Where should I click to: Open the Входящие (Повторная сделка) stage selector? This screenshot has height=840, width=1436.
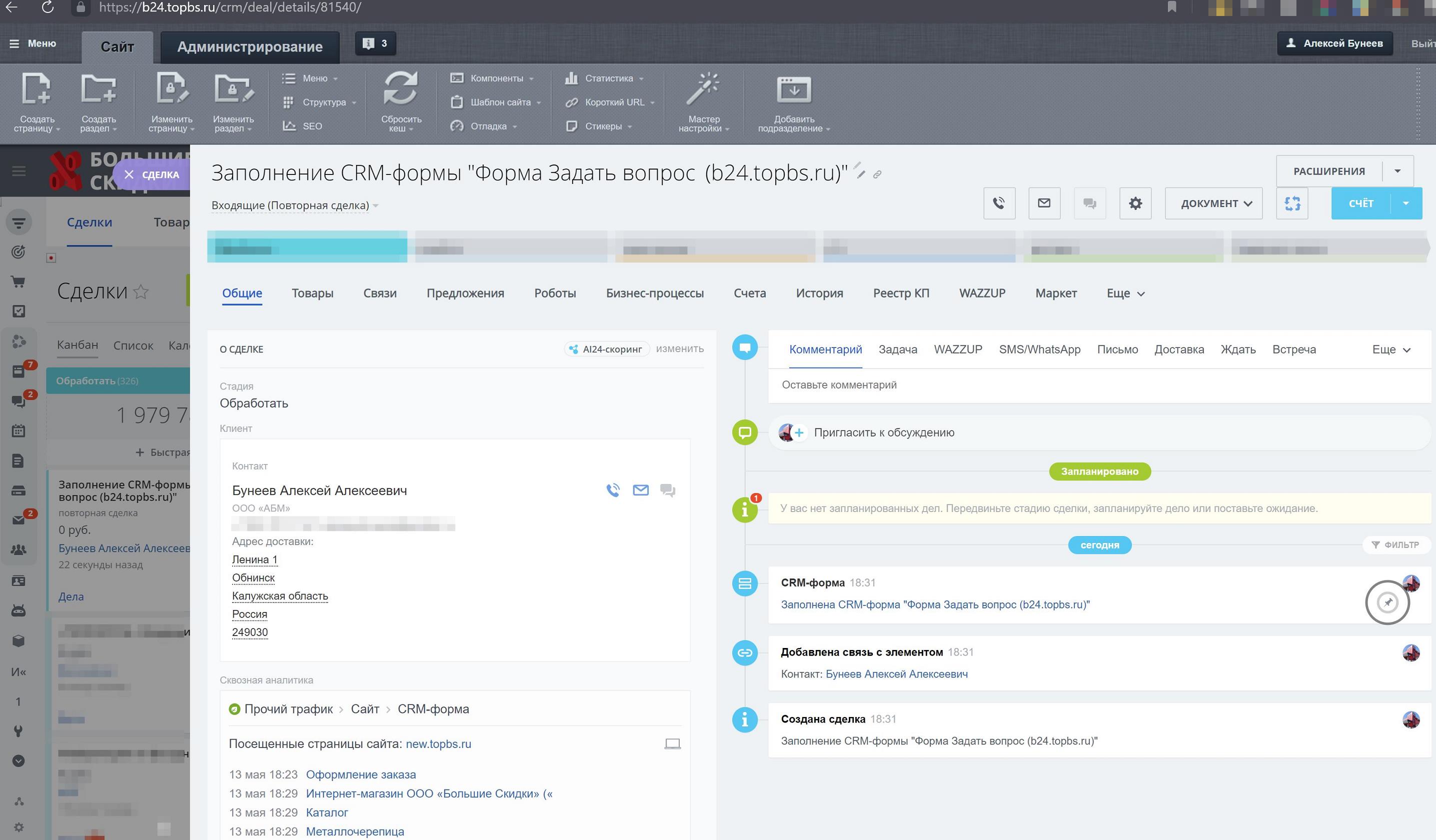point(294,205)
